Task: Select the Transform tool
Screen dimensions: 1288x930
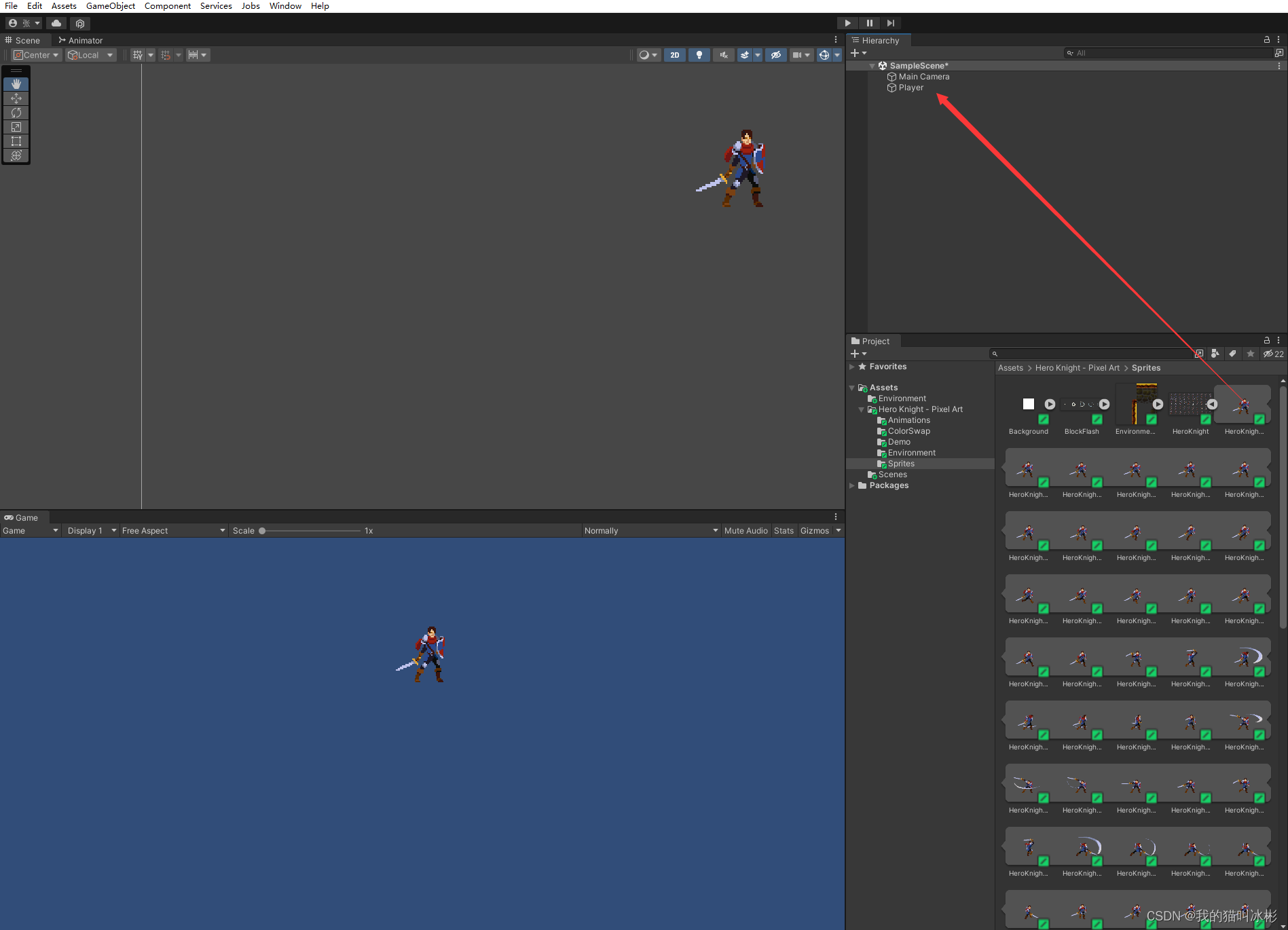Action: coord(16,155)
